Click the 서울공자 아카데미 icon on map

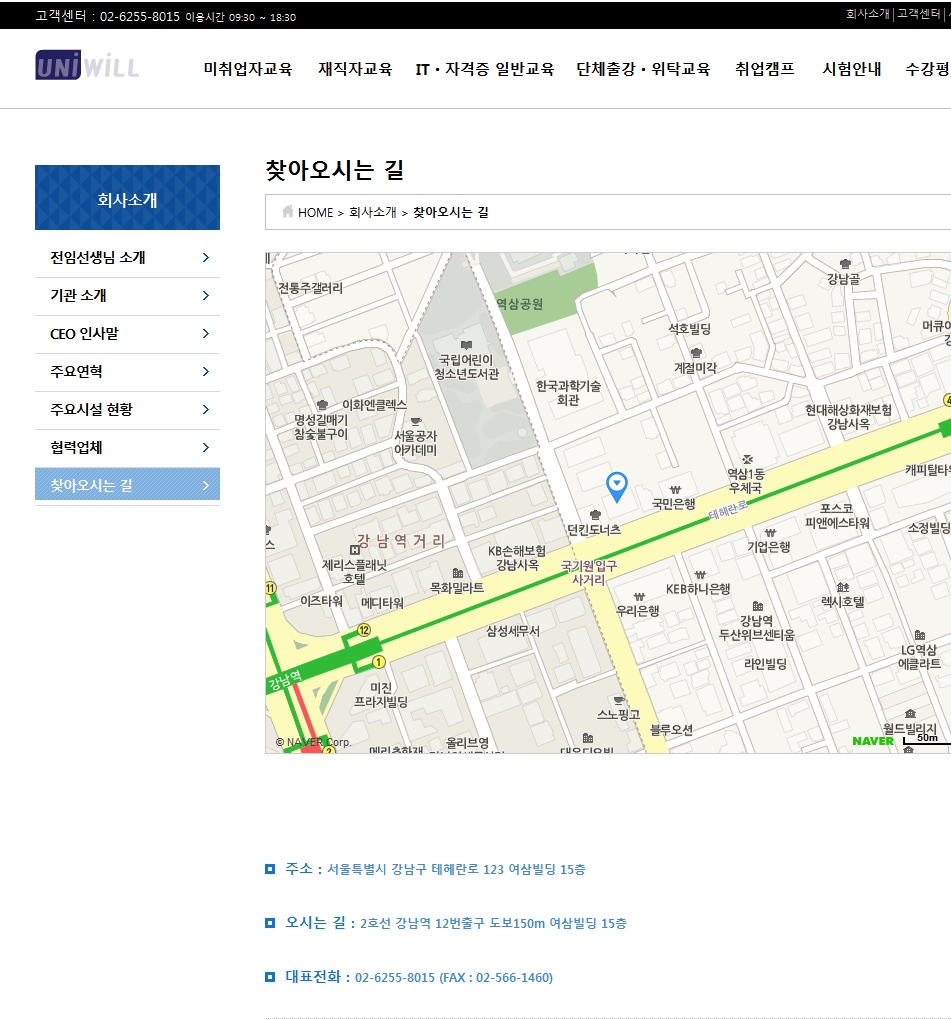pyautogui.click(x=416, y=421)
